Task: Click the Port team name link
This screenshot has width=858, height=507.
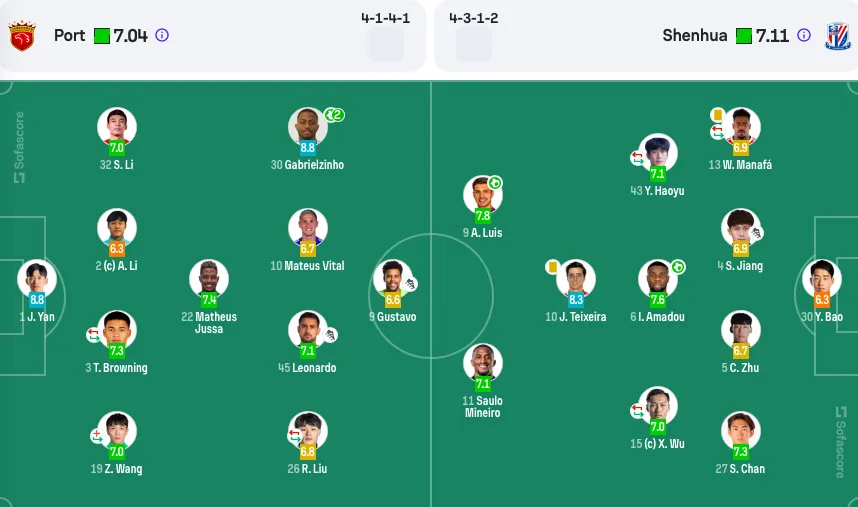Action: click(69, 36)
